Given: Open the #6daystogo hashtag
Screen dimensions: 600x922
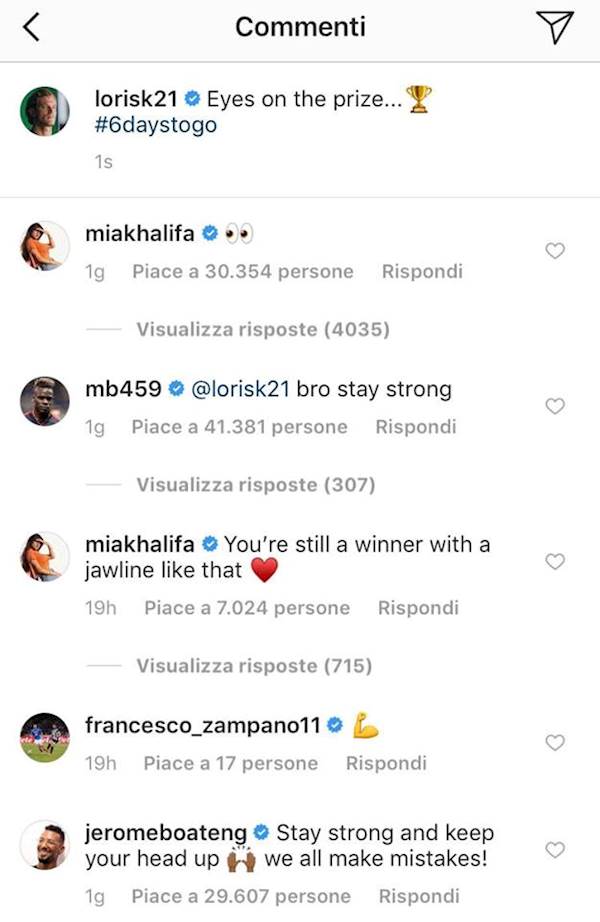Looking at the screenshot, I should [x=154, y=127].
